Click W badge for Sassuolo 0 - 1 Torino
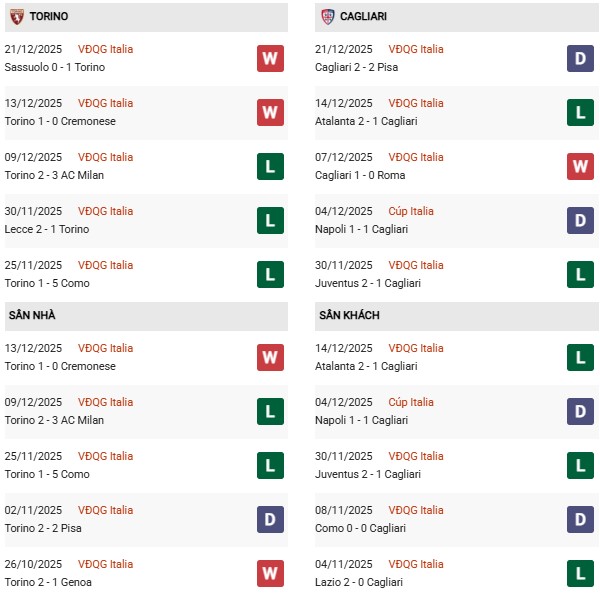This screenshot has height=595, width=600. (270, 58)
